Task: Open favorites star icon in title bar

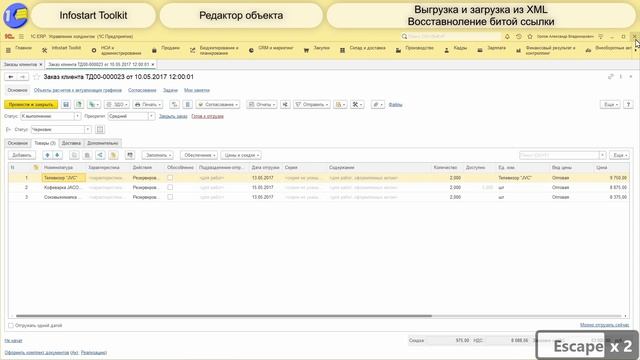Action: point(530,36)
